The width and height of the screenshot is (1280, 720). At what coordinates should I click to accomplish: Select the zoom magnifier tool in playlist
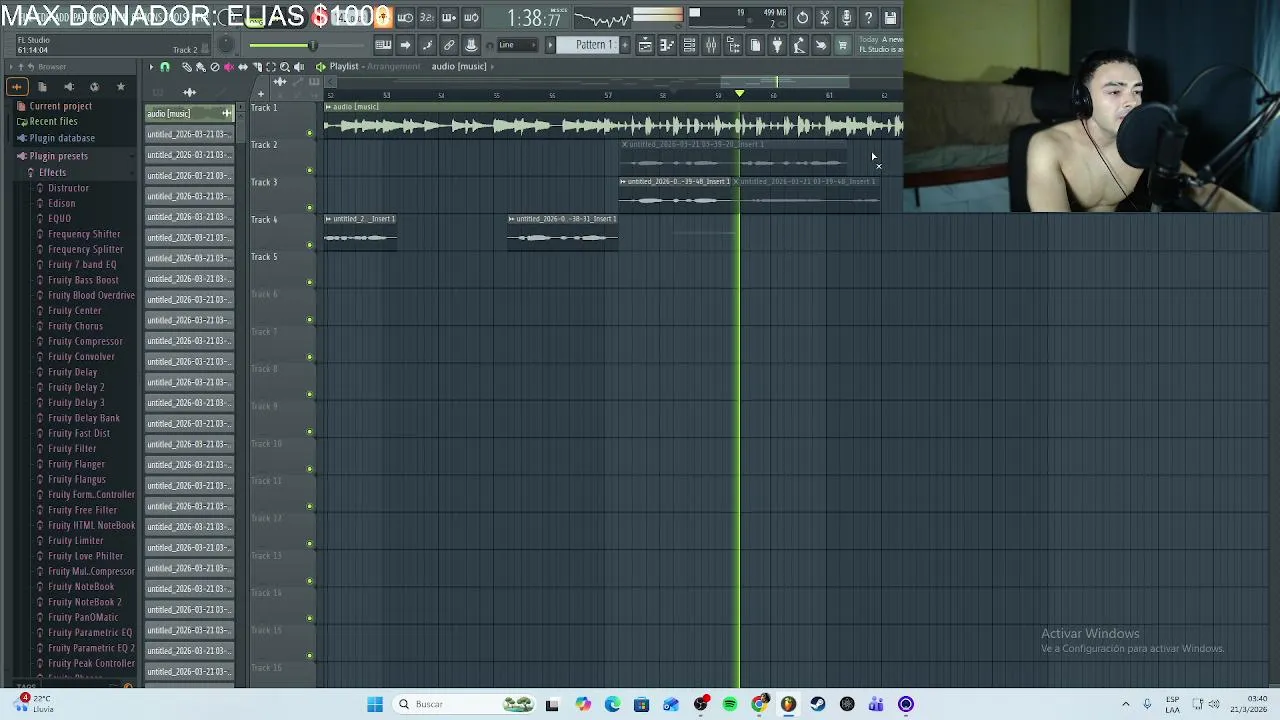click(285, 67)
